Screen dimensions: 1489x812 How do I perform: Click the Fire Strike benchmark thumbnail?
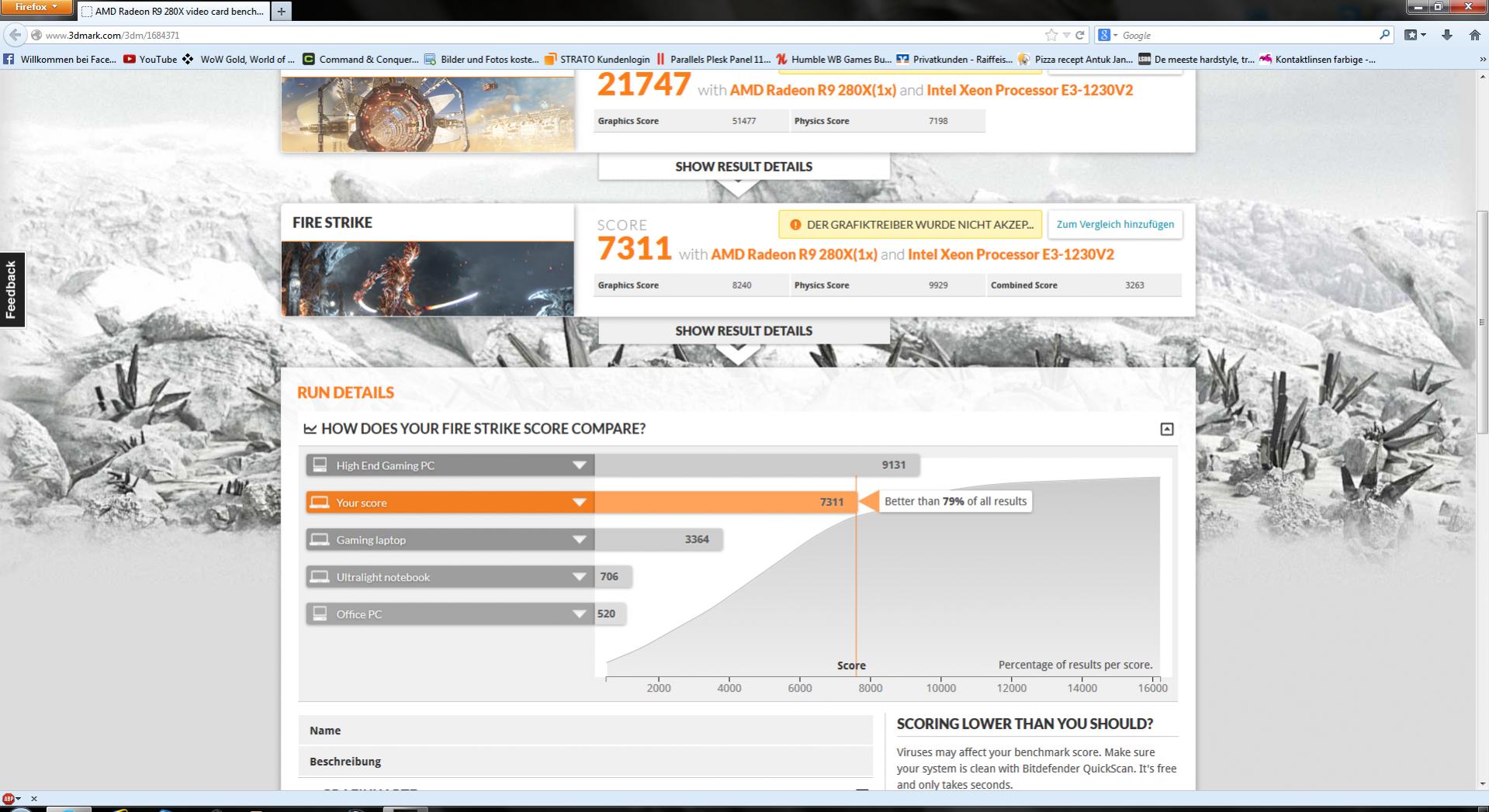coord(428,278)
